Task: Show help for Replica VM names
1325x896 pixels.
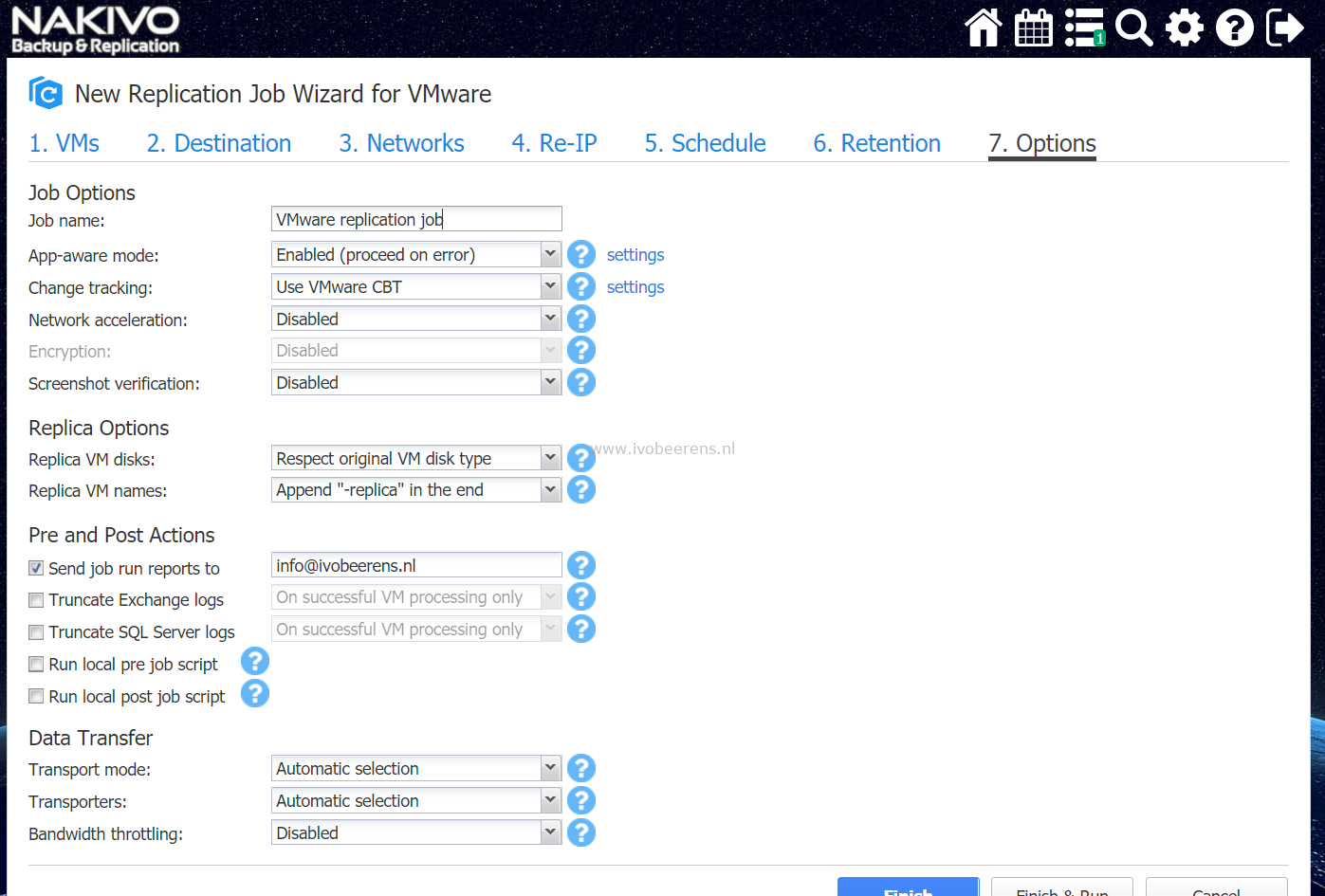Action: [581, 489]
